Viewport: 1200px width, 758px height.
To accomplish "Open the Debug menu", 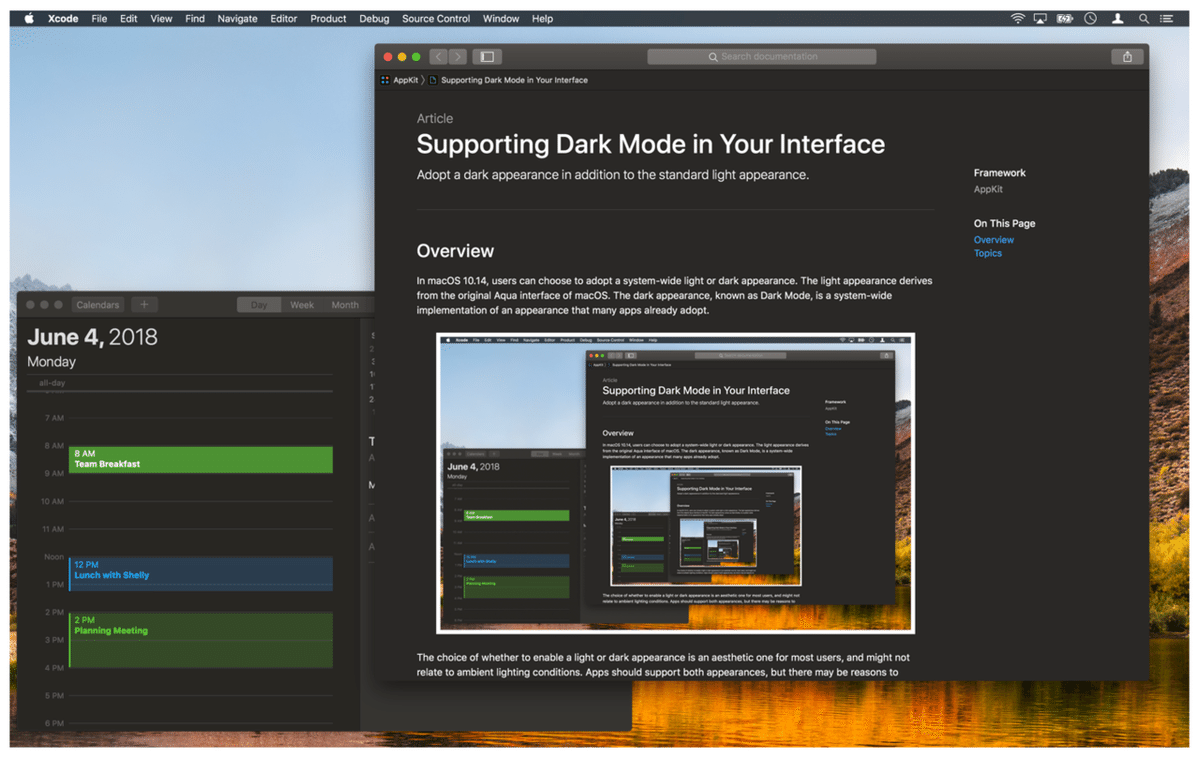I will point(375,19).
